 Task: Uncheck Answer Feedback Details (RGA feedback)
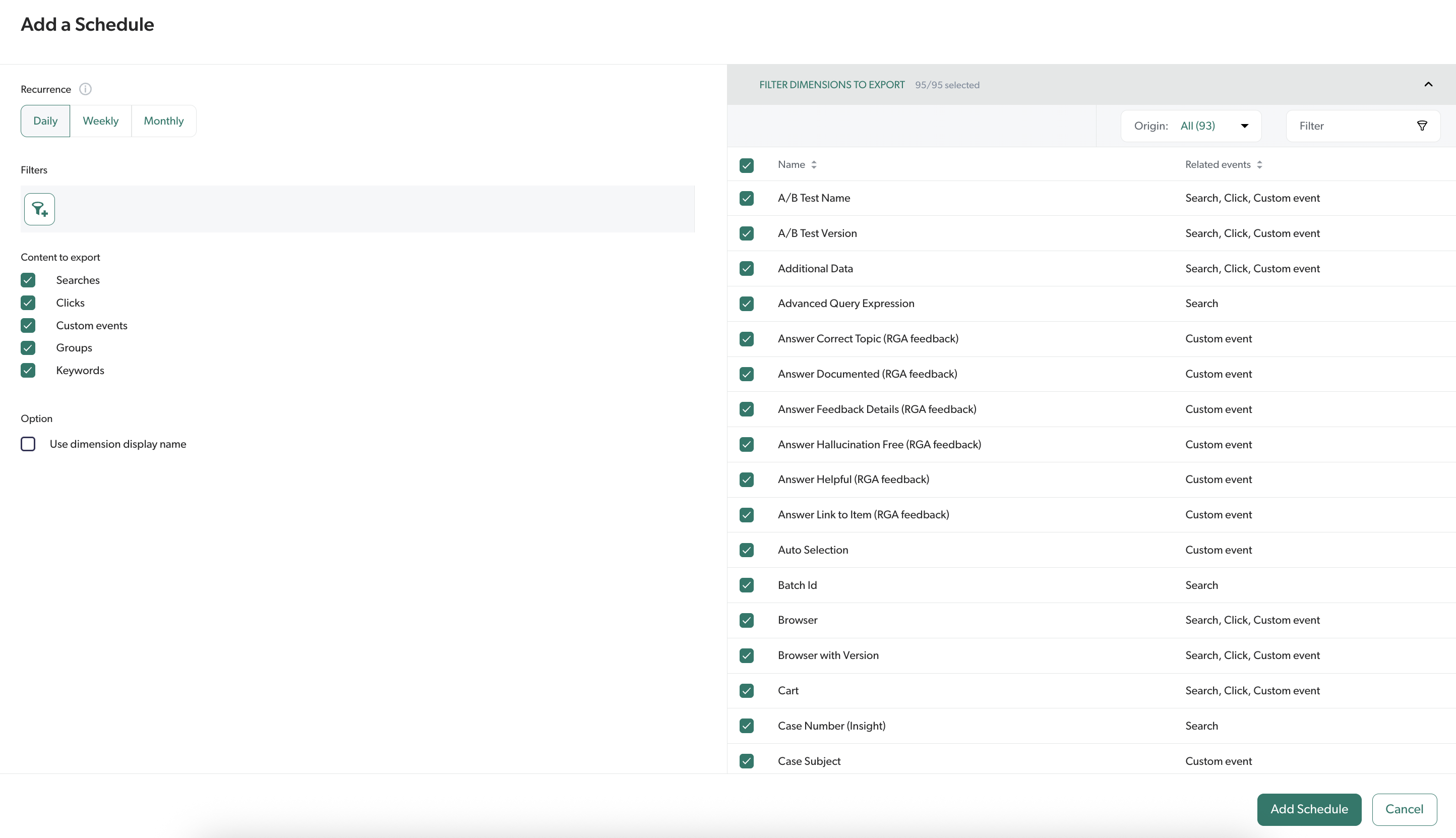[x=747, y=409]
